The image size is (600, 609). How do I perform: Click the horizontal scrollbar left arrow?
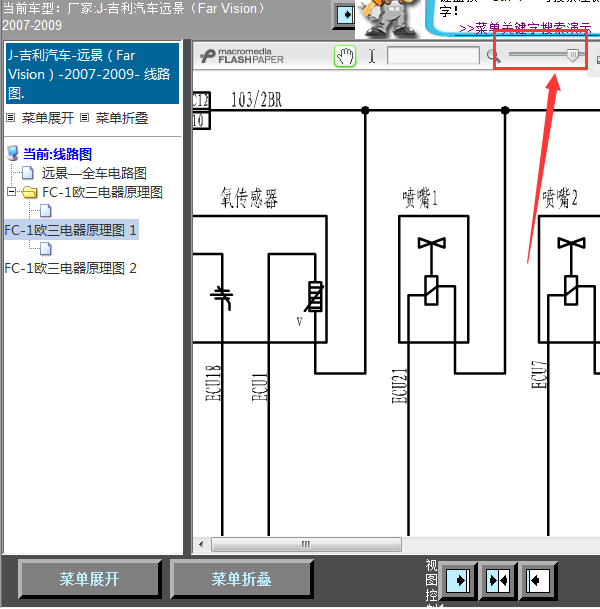pyautogui.click(x=201, y=544)
